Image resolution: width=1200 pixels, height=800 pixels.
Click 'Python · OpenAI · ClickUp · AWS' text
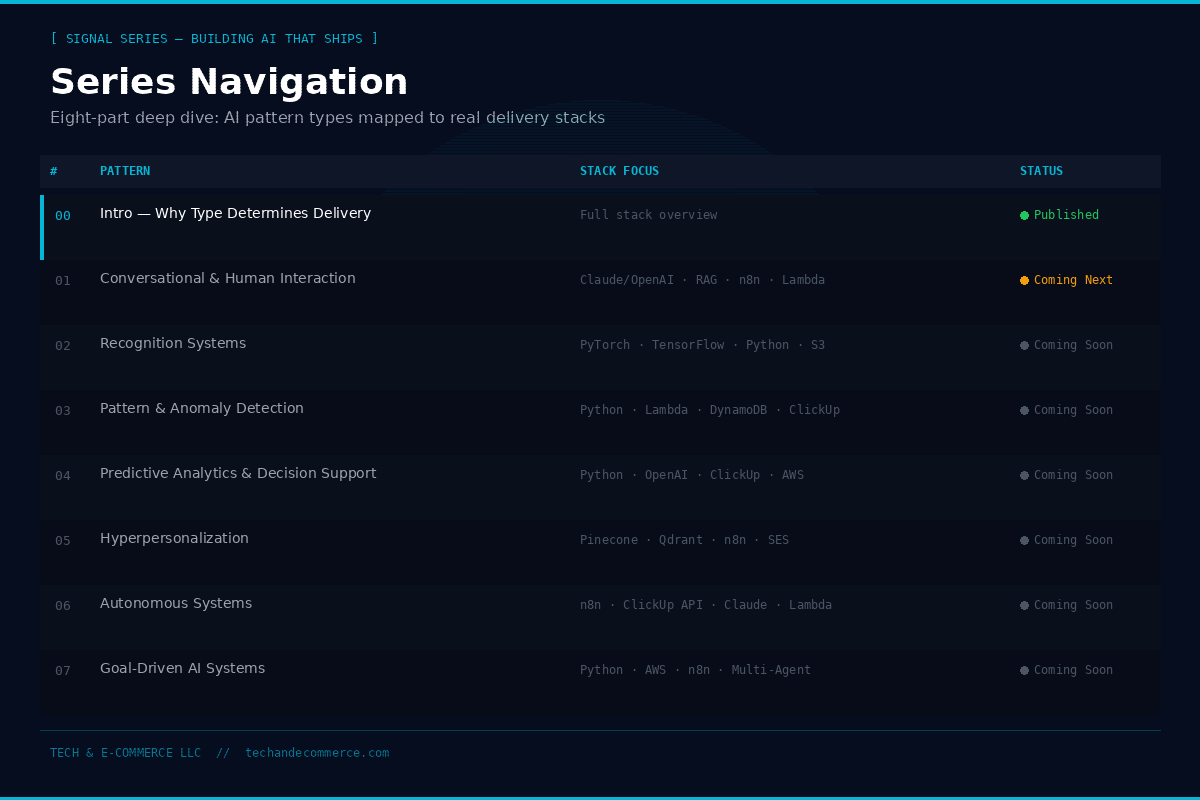pyautogui.click(x=692, y=475)
